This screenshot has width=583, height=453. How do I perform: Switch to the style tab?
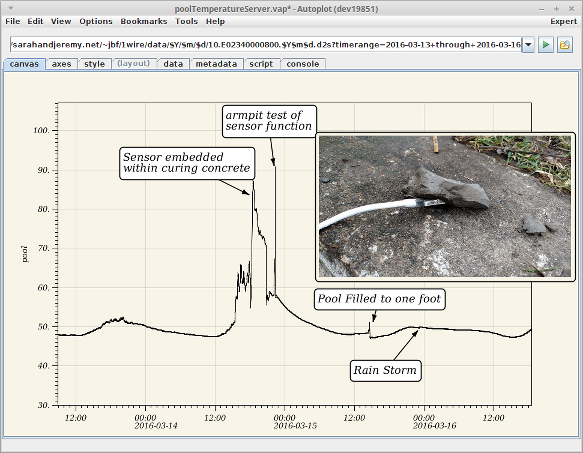pos(94,64)
